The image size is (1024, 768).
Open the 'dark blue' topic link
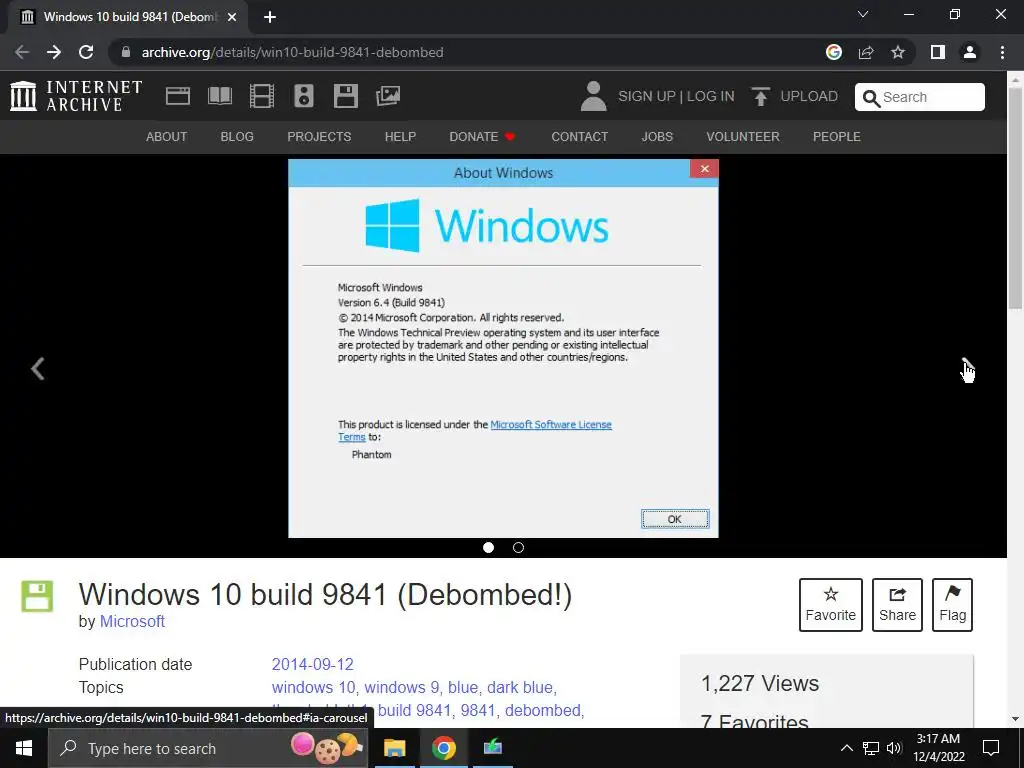[x=520, y=687]
